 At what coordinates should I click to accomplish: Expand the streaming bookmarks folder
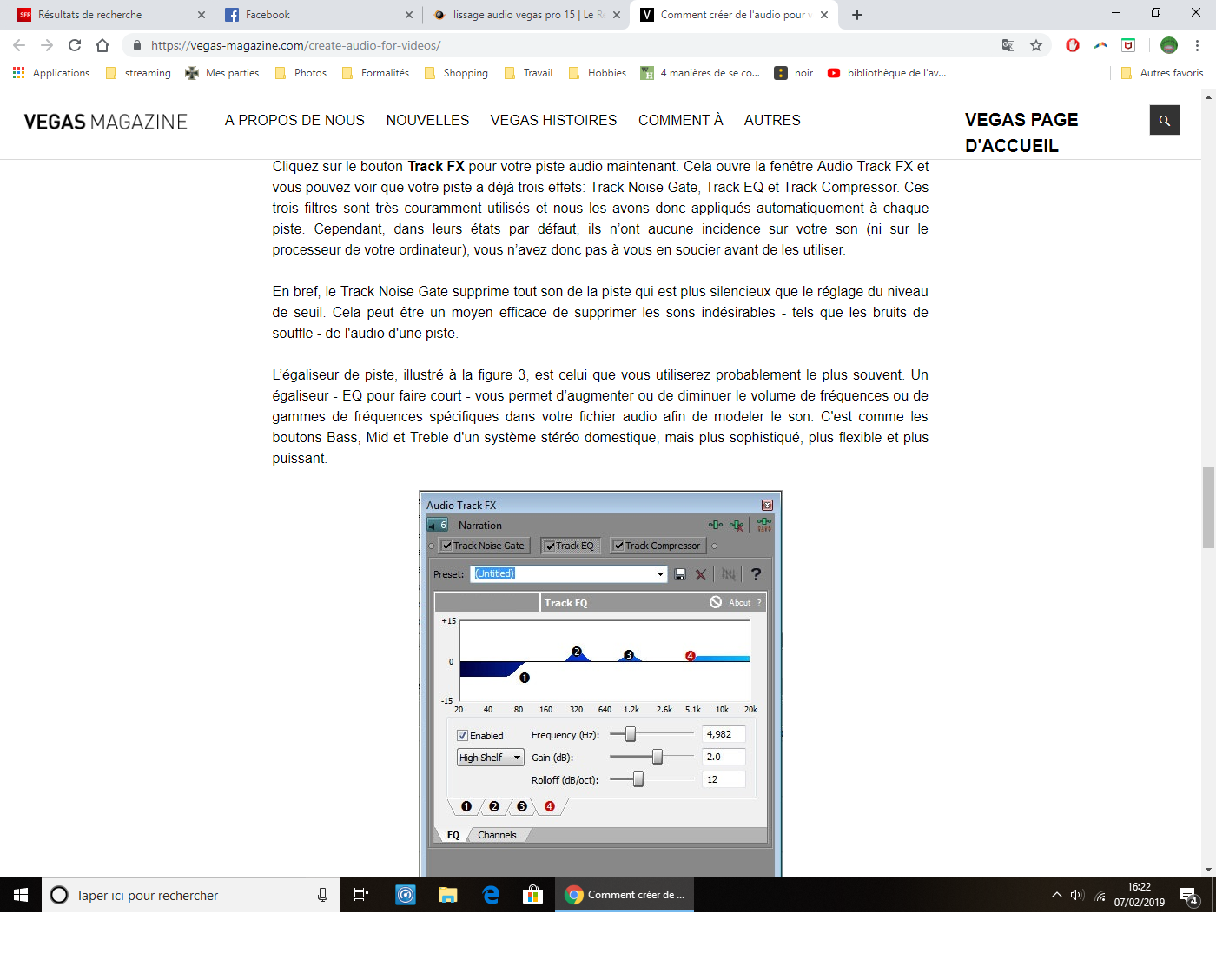coord(138,73)
